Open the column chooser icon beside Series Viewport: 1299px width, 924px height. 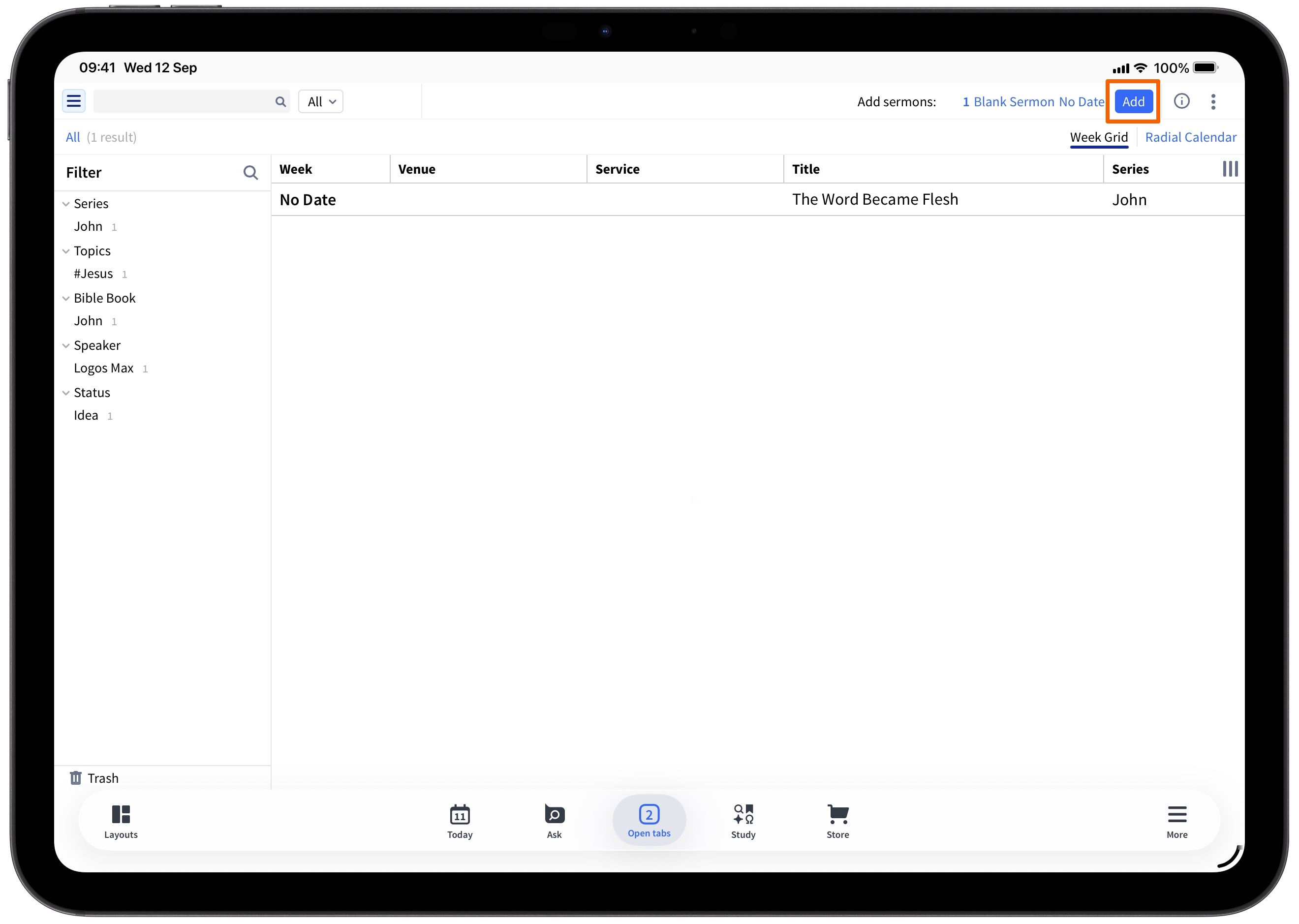pyautogui.click(x=1230, y=169)
